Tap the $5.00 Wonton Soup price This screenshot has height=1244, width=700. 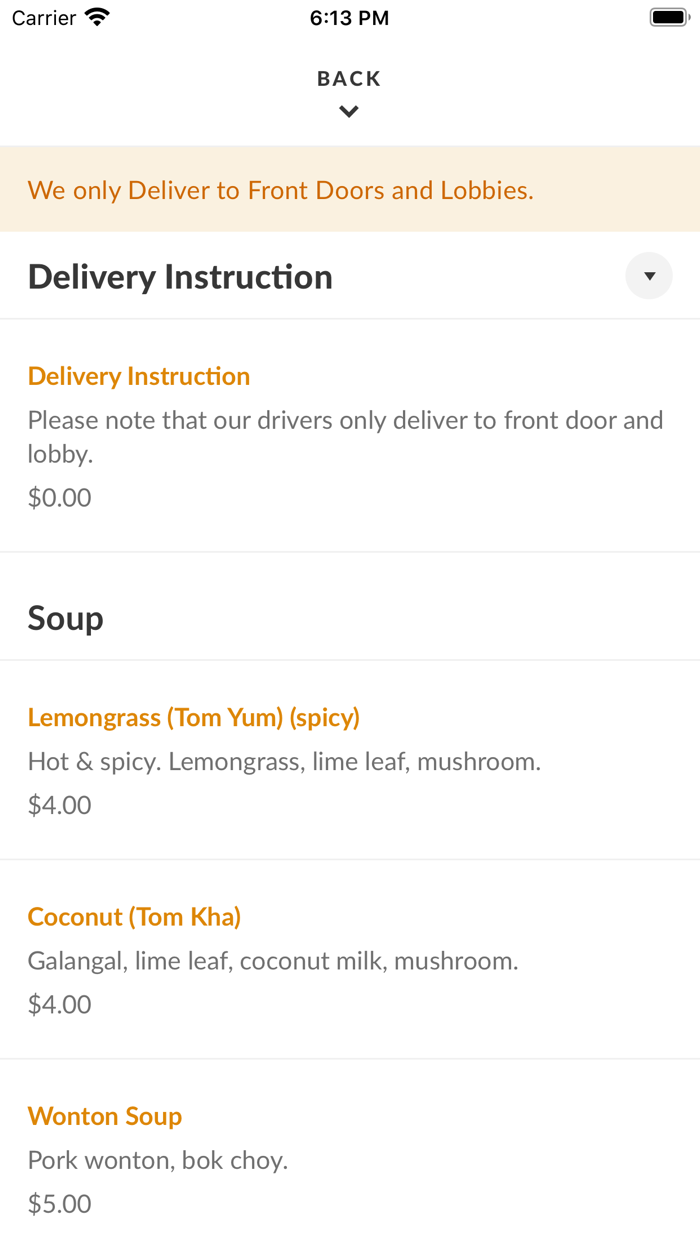pos(60,1204)
